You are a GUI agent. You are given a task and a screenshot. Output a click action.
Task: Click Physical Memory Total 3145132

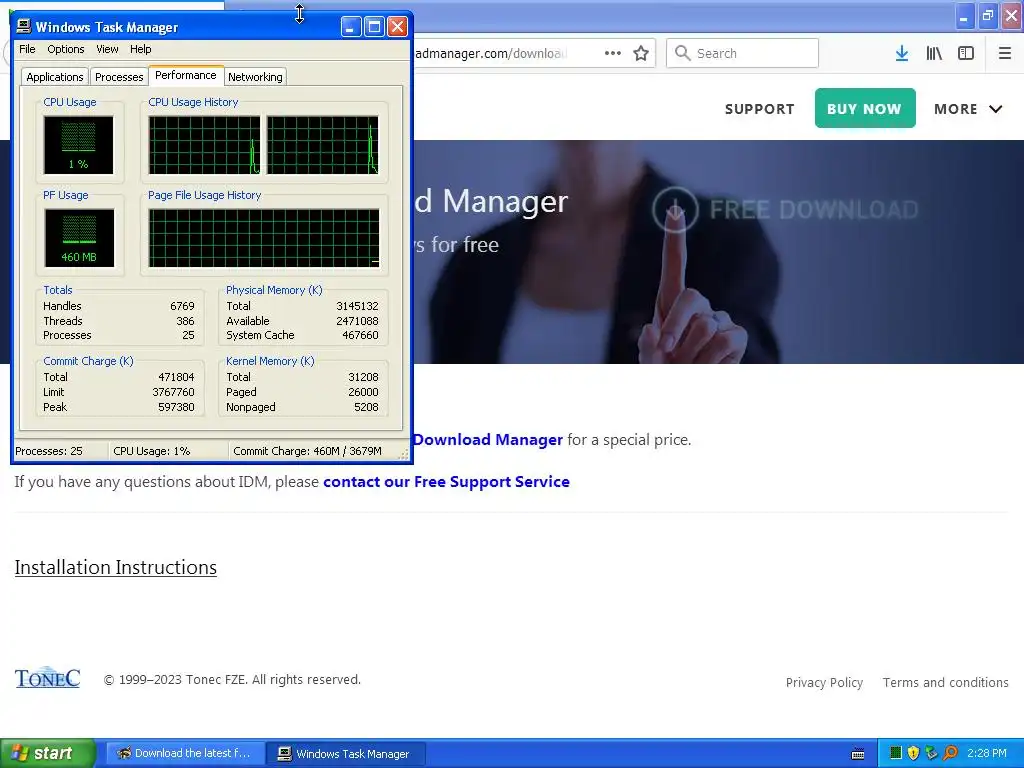[357, 306]
